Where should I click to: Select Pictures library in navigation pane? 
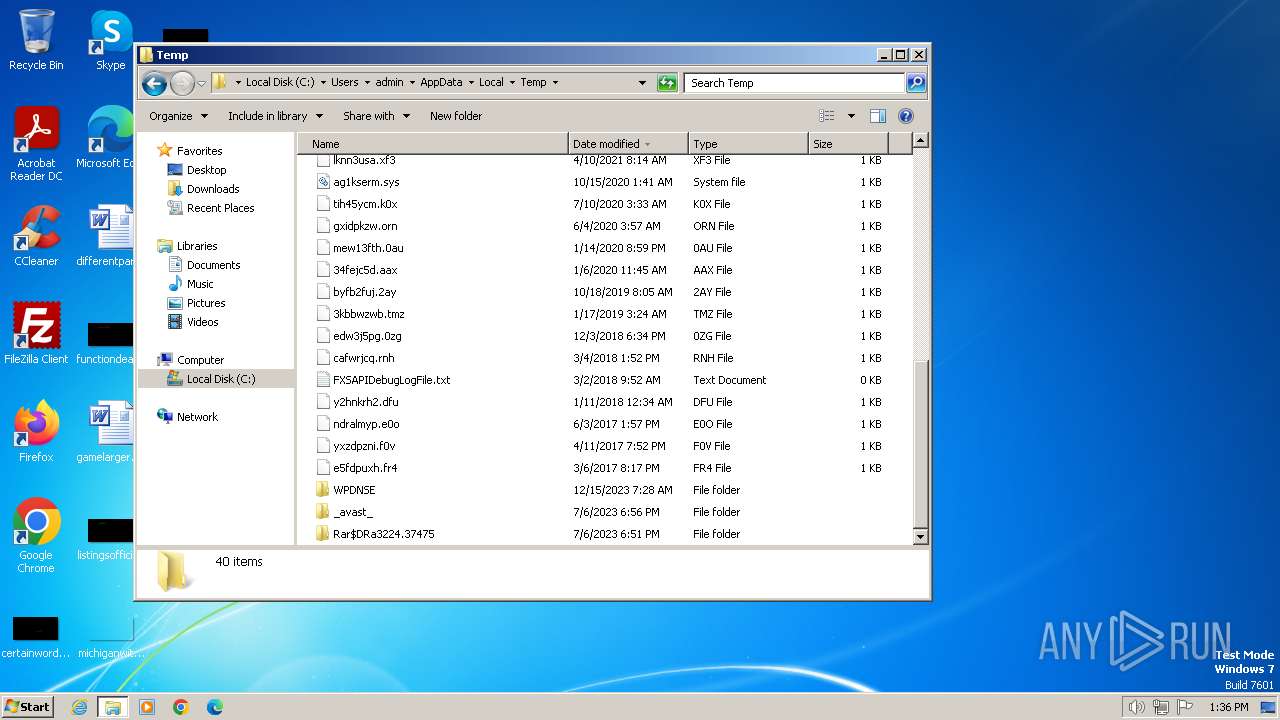point(206,303)
